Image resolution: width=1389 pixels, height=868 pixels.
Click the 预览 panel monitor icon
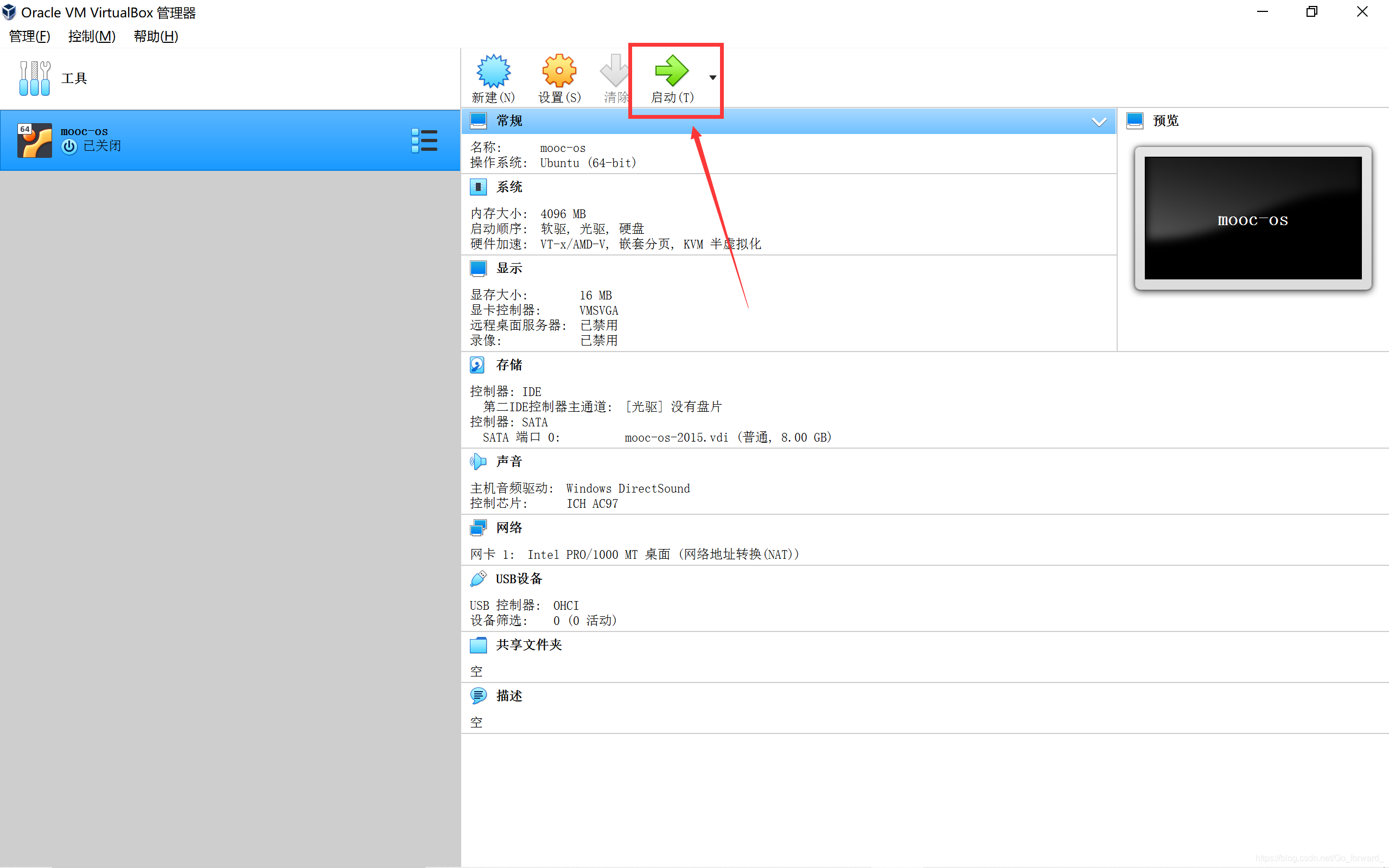coord(1135,120)
